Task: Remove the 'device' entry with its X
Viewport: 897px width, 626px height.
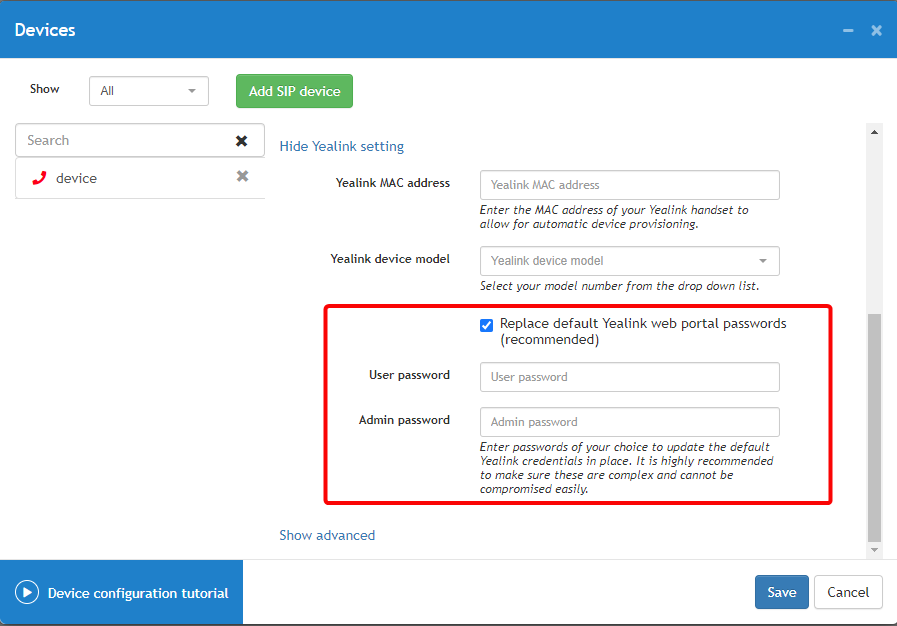Action: tap(243, 176)
